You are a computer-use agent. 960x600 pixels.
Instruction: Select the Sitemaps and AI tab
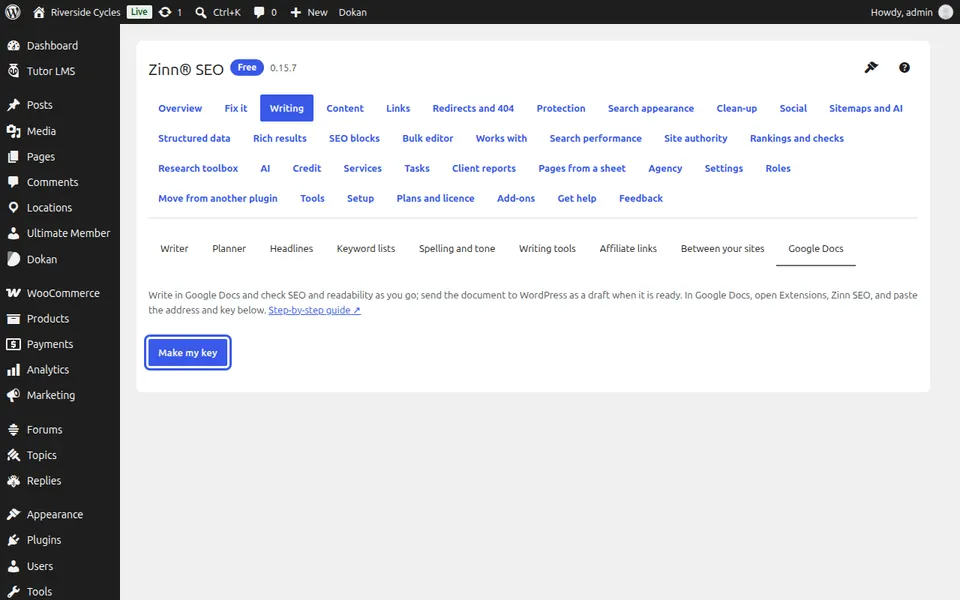tap(866, 108)
